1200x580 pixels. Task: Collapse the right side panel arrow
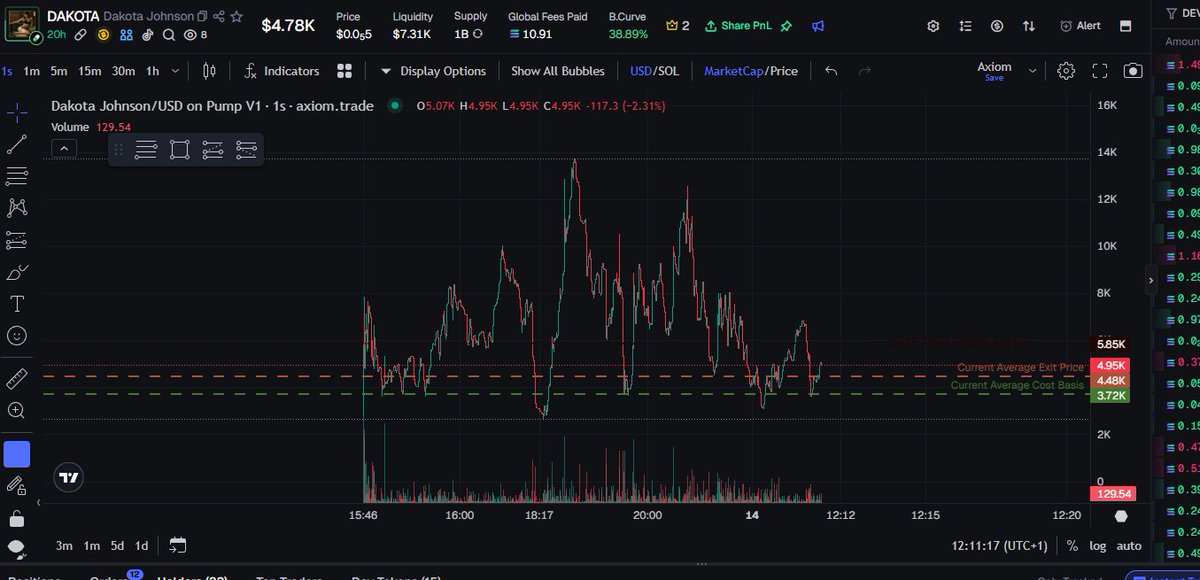pyautogui.click(x=1150, y=280)
